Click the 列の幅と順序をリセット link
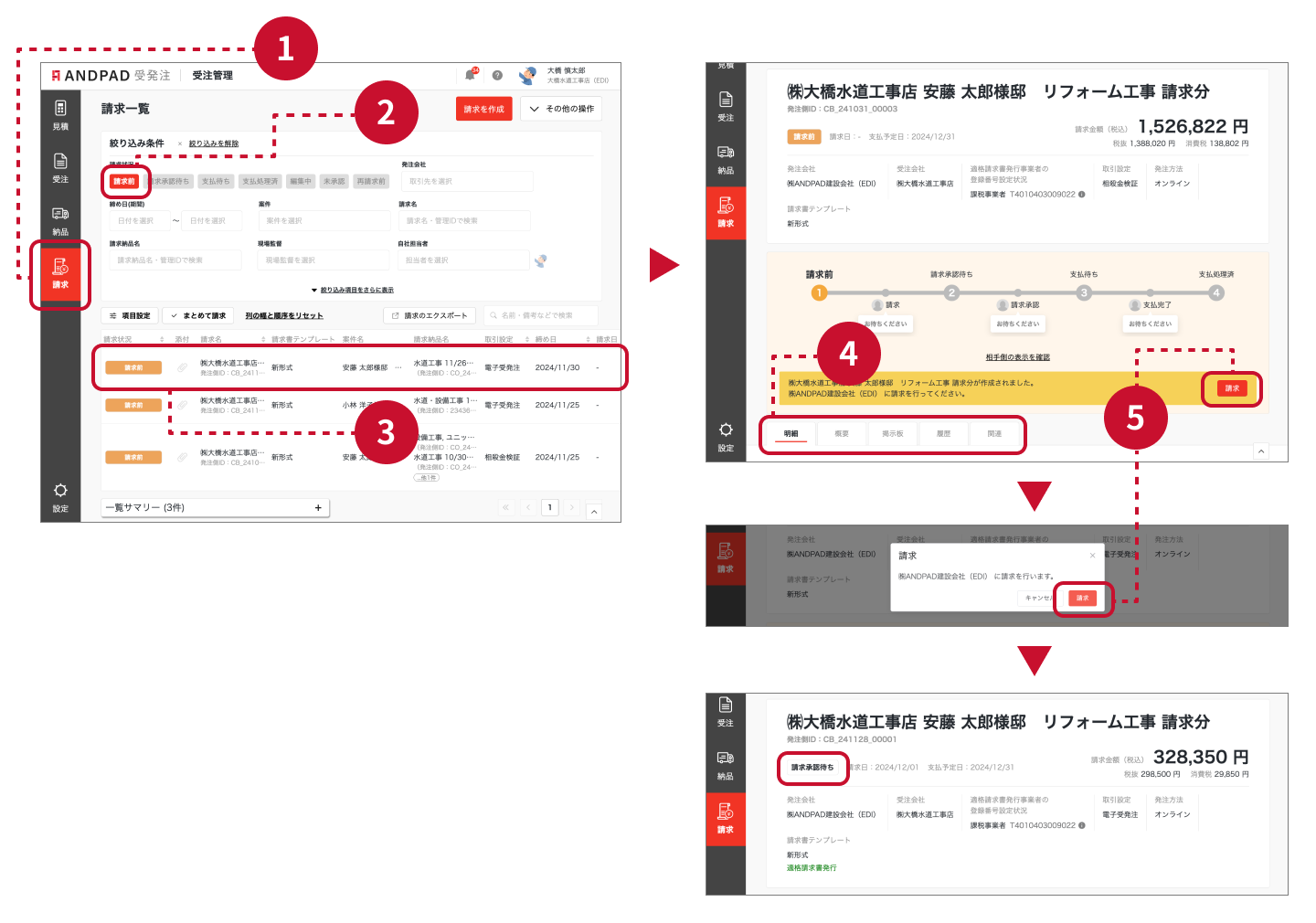Screen dimensions: 1316x923 [284, 315]
